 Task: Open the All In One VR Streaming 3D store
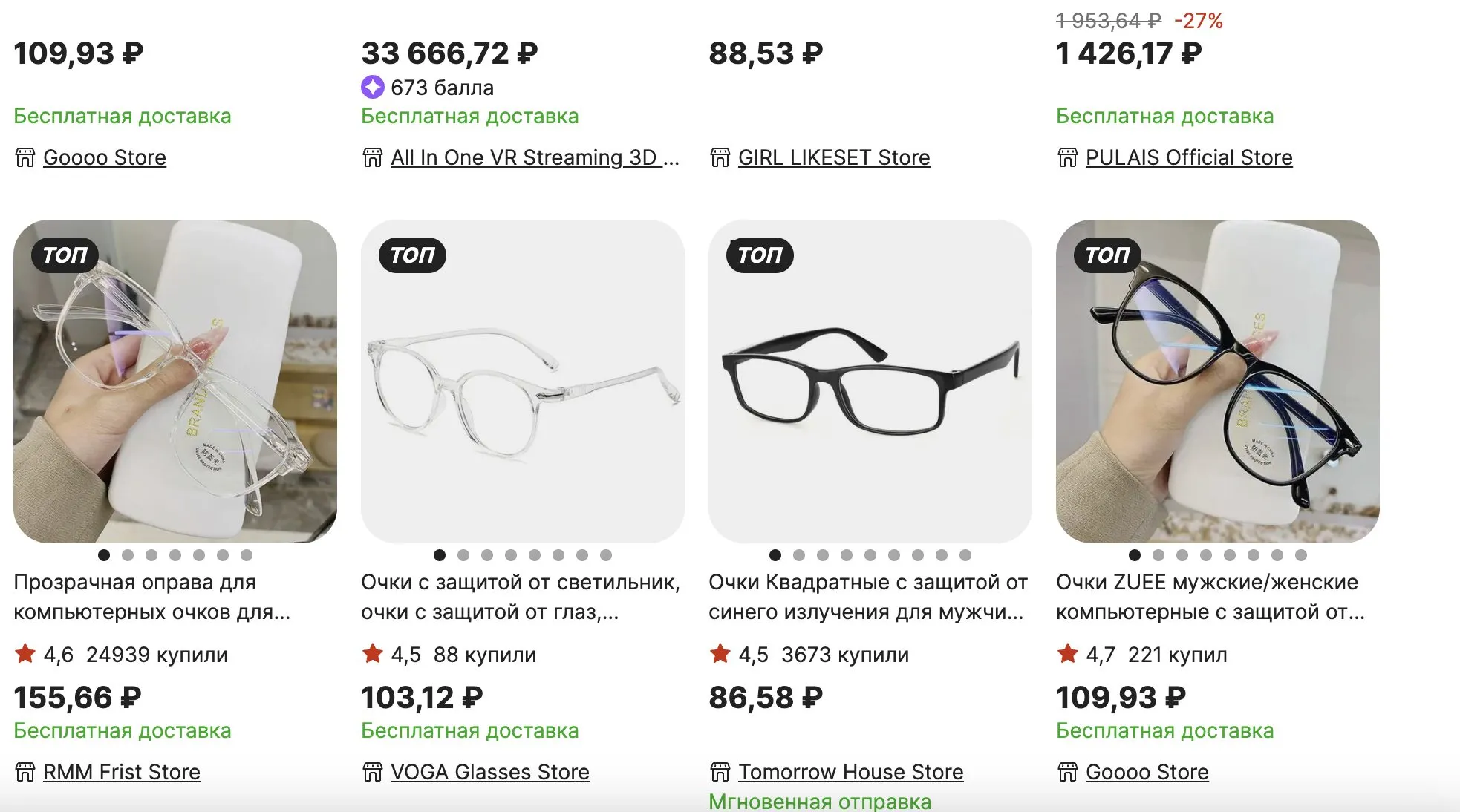[x=535, y=157]
